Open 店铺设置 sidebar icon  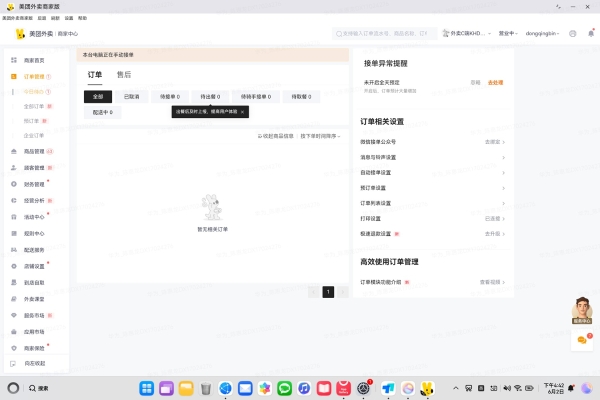pos(14,266)
